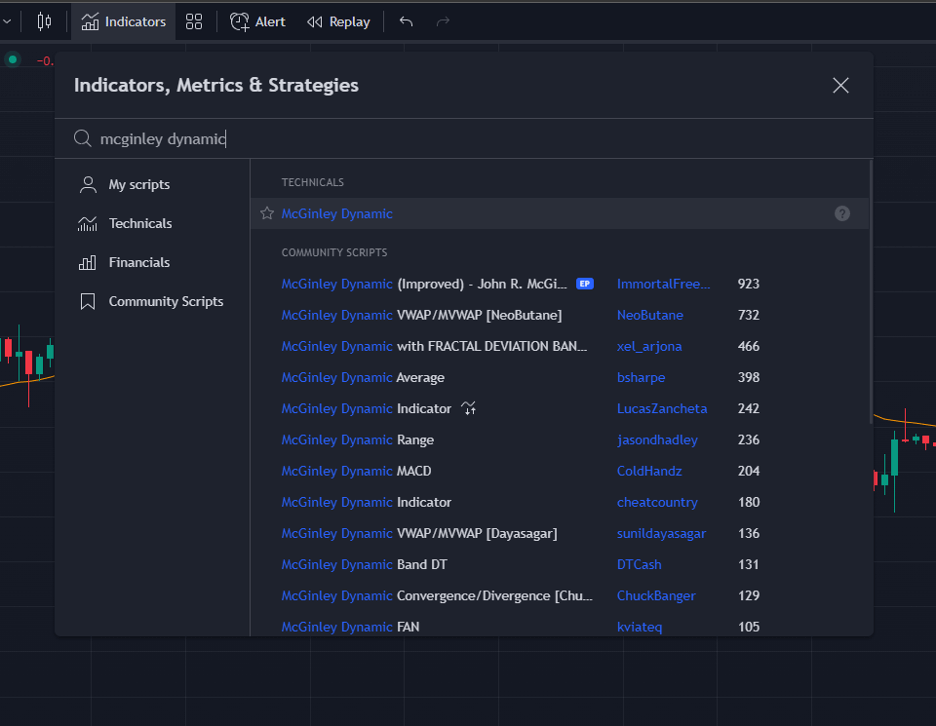This screenshot has width=936, height=726.
Task: Add McGinley Dynamic Convergence/Divergence script
Action: 437,596
